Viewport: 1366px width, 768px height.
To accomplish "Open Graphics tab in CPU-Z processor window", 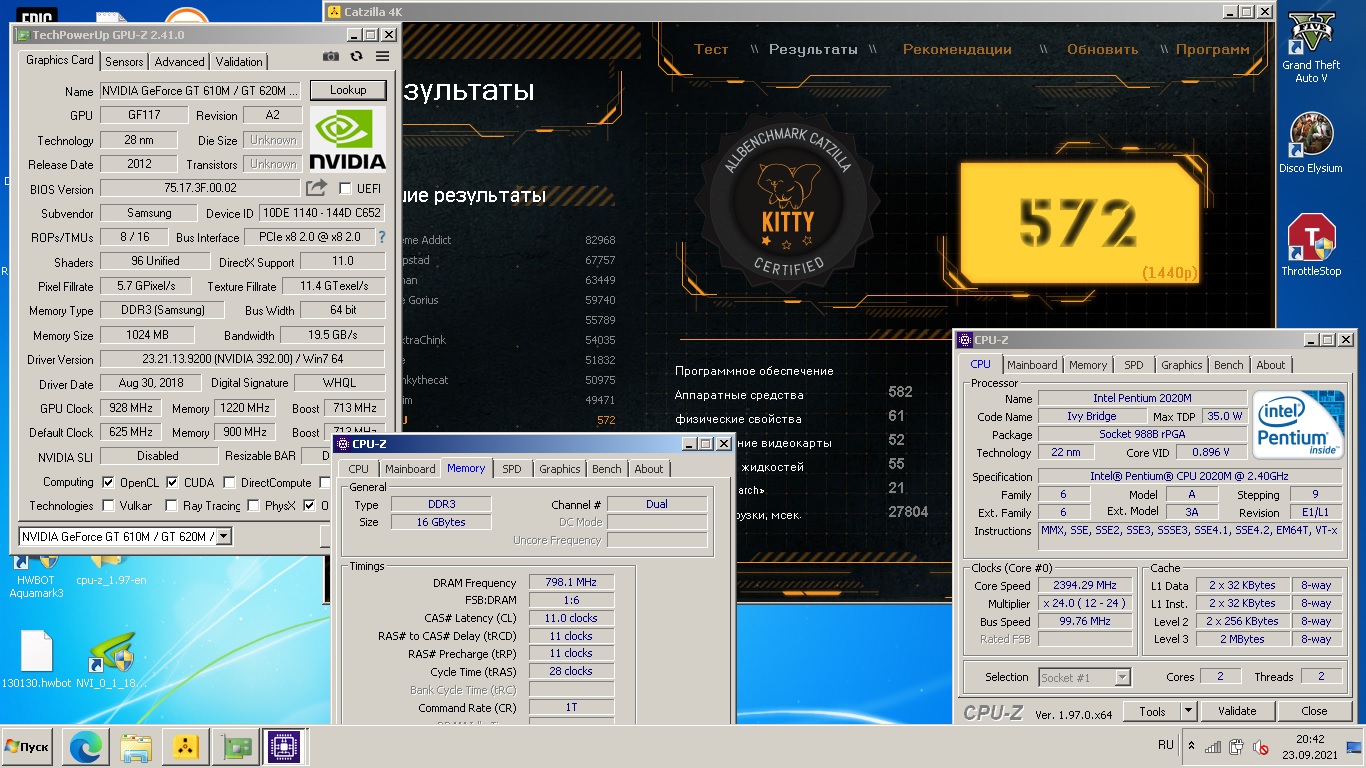I will pos(1181,365).
